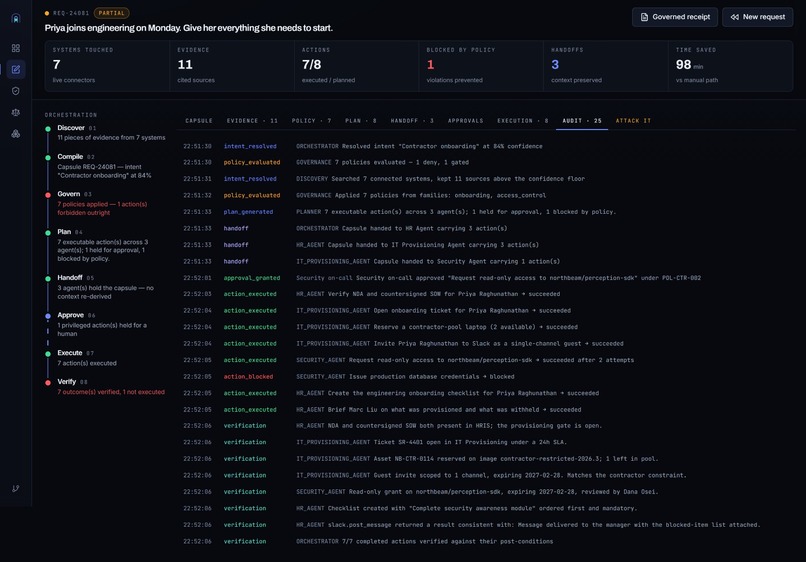Click the action_blocked event label

(248, 377)
